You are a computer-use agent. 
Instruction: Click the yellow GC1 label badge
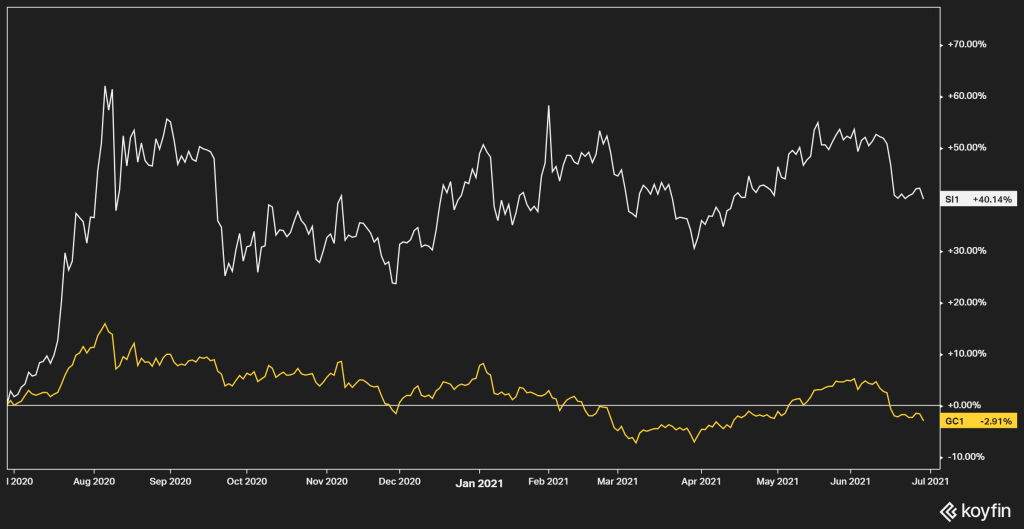955,421
